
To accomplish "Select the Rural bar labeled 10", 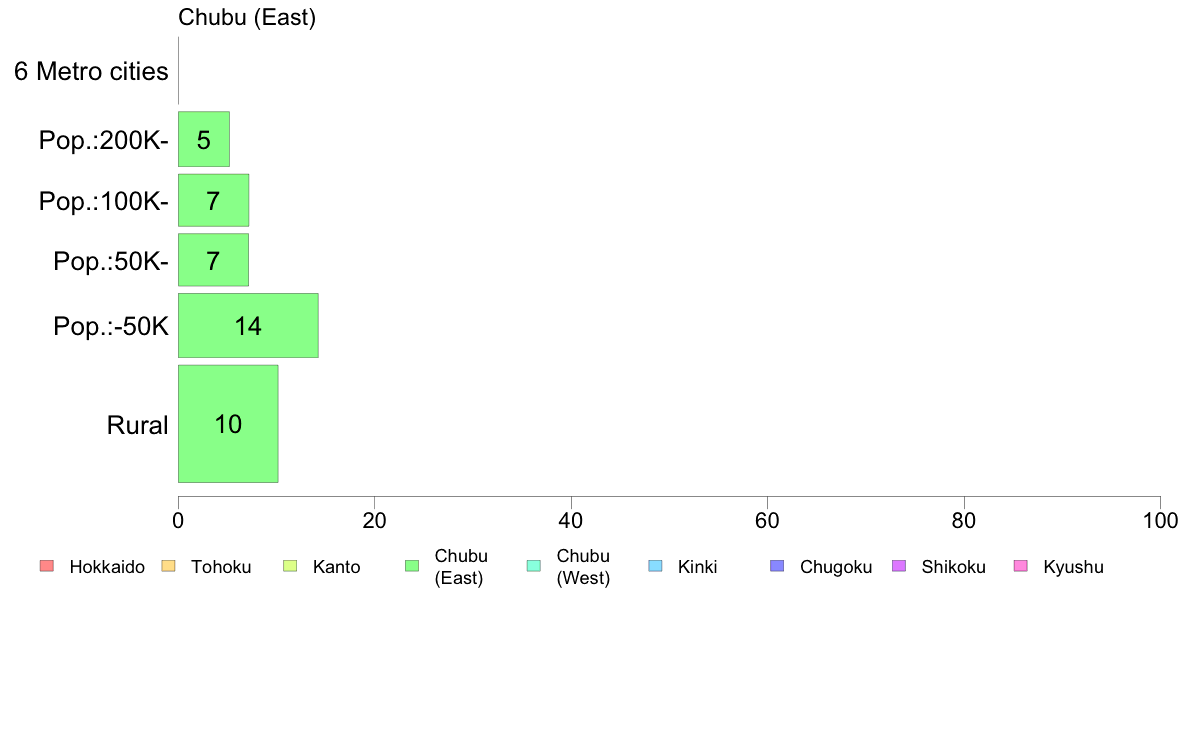I will 228,424.
